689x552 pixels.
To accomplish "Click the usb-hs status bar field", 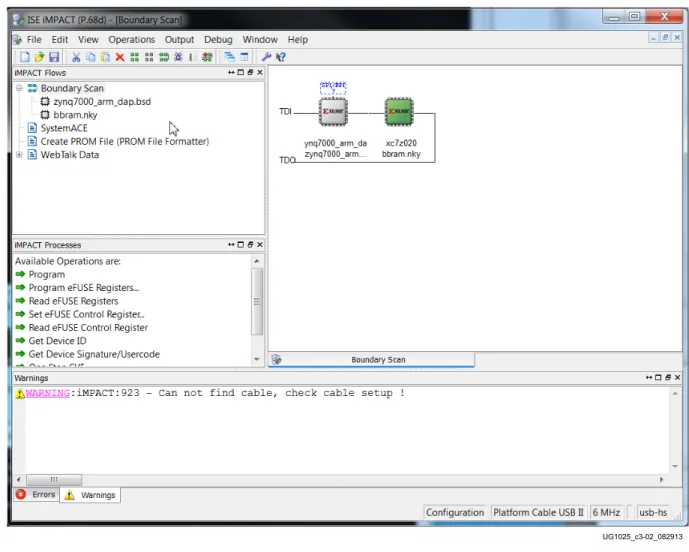I will (x=653, y=512).
